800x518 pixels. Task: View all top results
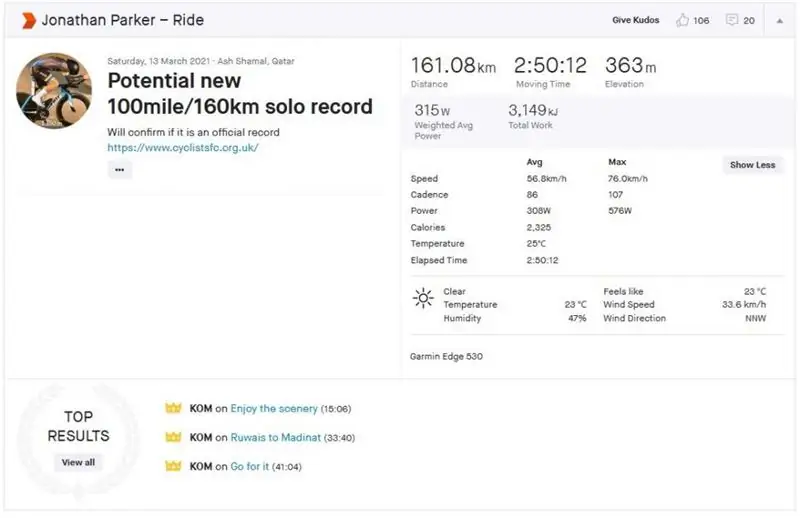(78, 462)
